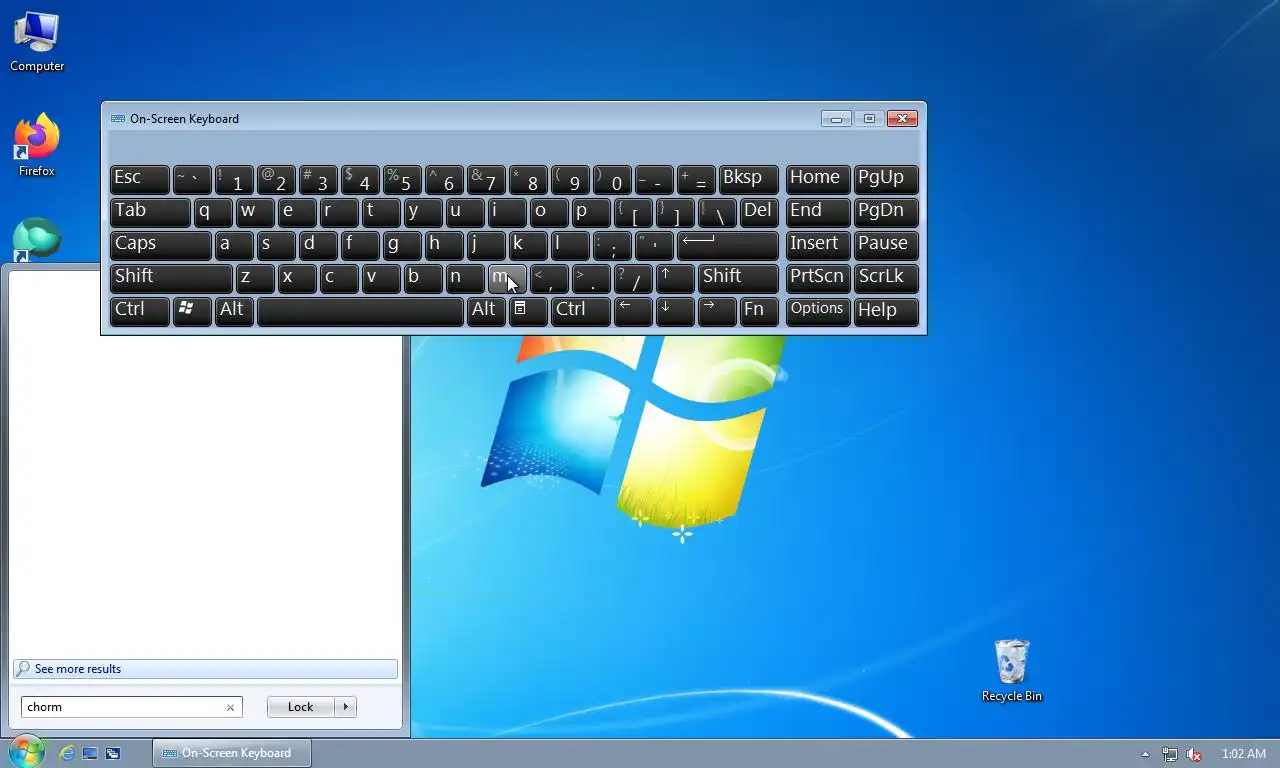Image resolution: width=1280 pixels, height=768 pixels.
Task: Click the Lock button
Action: point(301,707)
